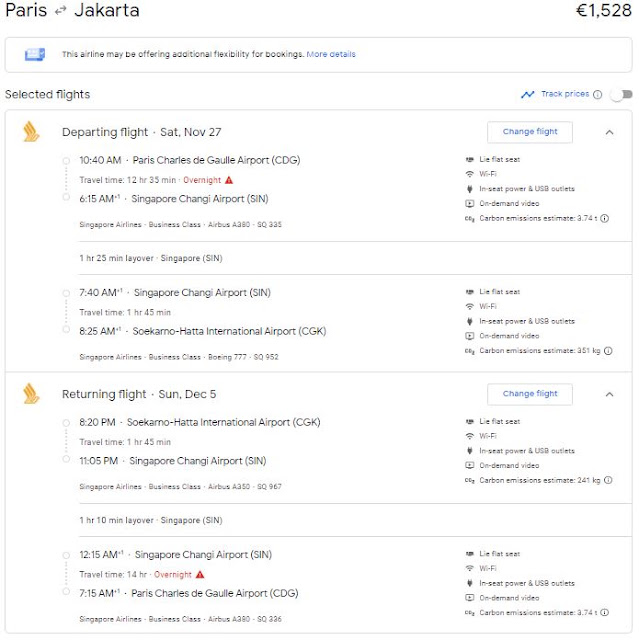This screenshot has height=640, width=639.
Task: Click the Singapore Airlines logo on the returning flight
Action: click(x=31, y=394)
